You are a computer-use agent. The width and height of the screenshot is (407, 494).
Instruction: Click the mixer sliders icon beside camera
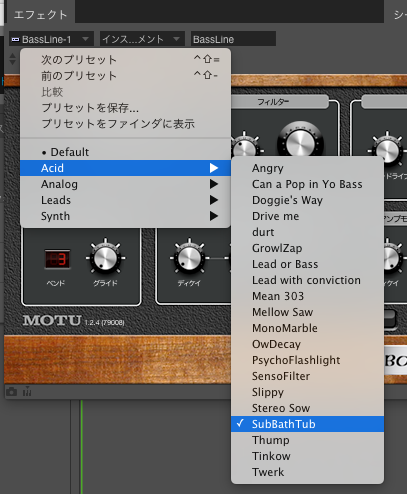tap(27, 391)
